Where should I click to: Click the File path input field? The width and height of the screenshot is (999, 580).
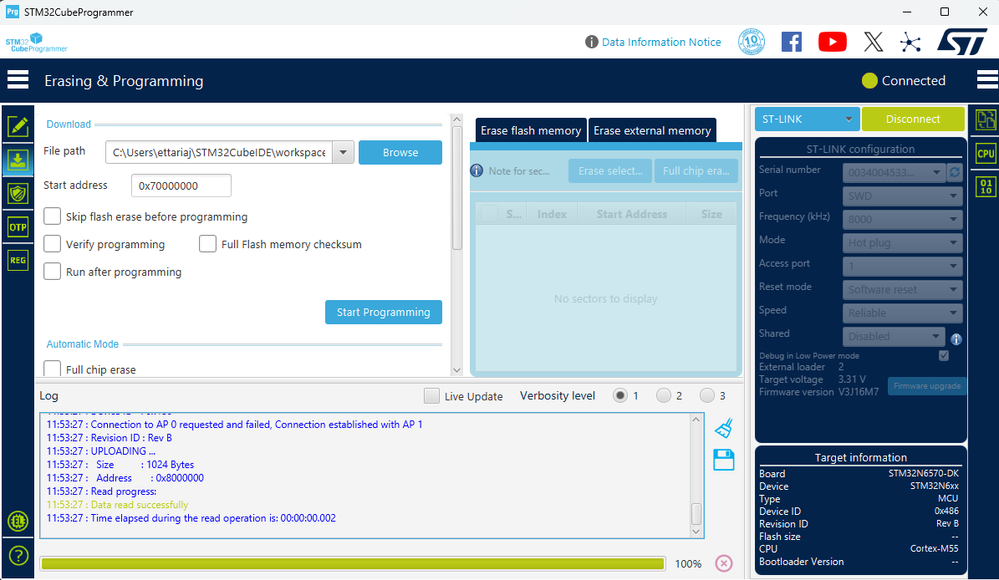pyautogui.click(x=219, y=152)
